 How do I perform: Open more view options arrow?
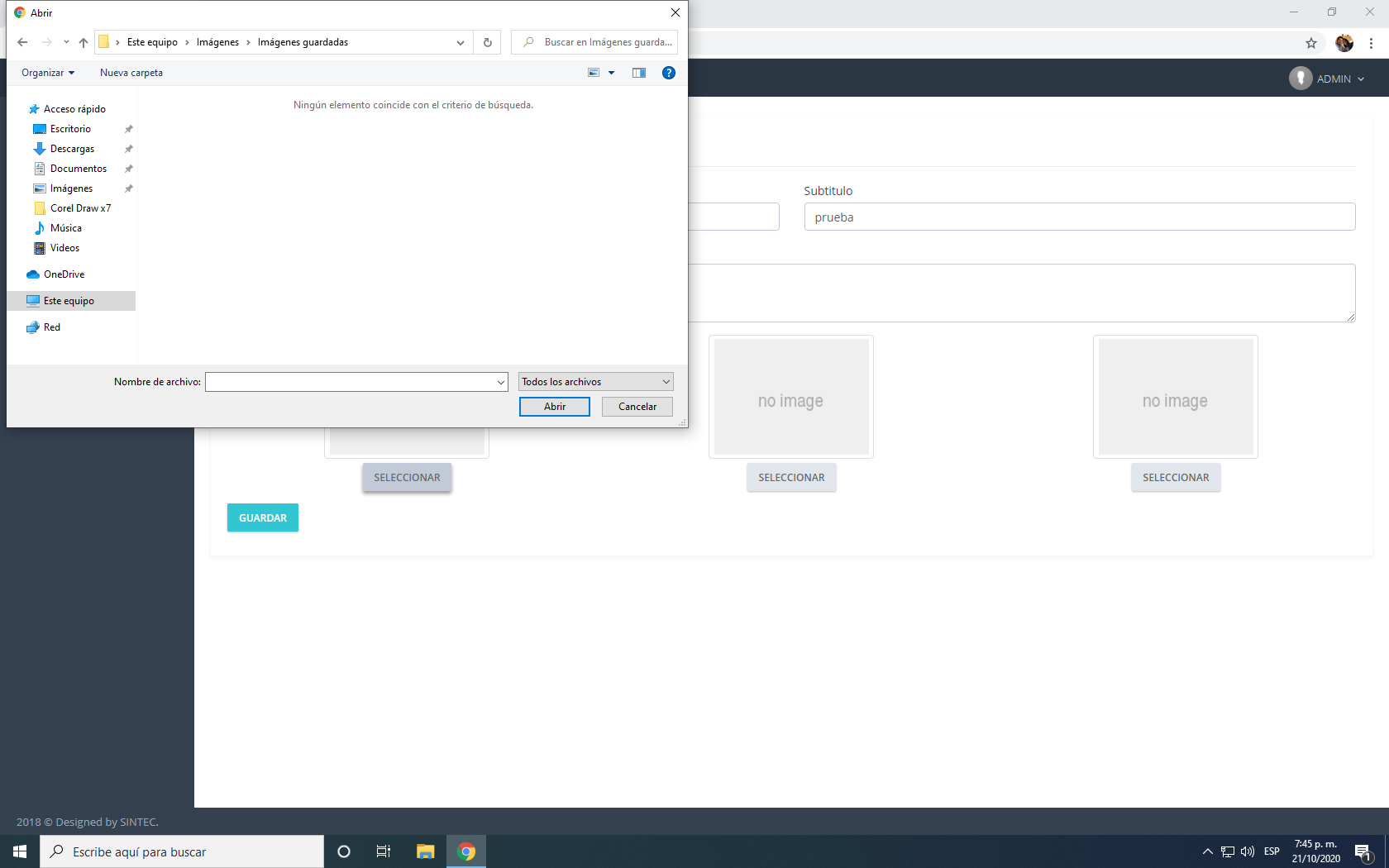(x=612, y=73)
